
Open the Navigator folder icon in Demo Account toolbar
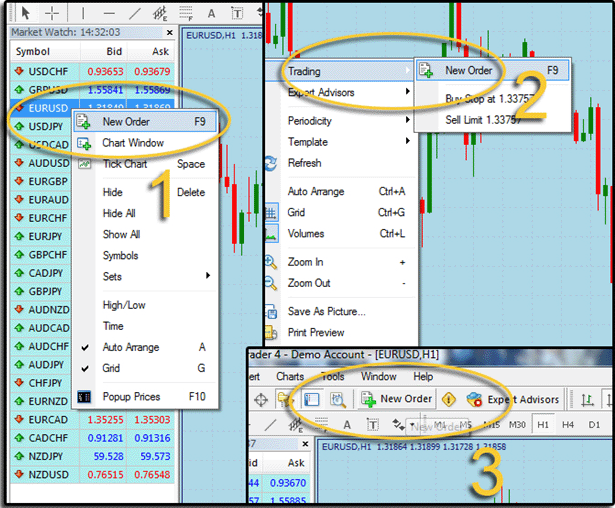click(x=285, y=400)
